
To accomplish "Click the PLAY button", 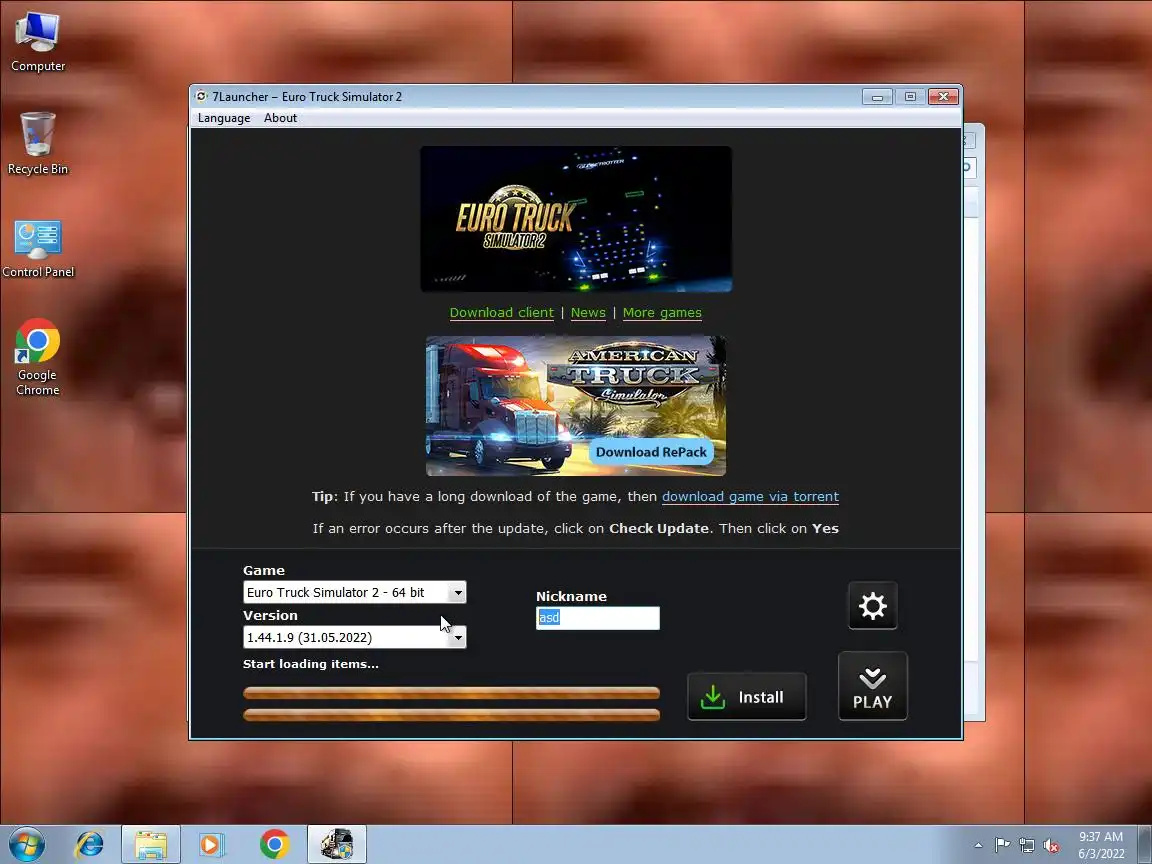I will pyautogui.click(x=872, y=686).
